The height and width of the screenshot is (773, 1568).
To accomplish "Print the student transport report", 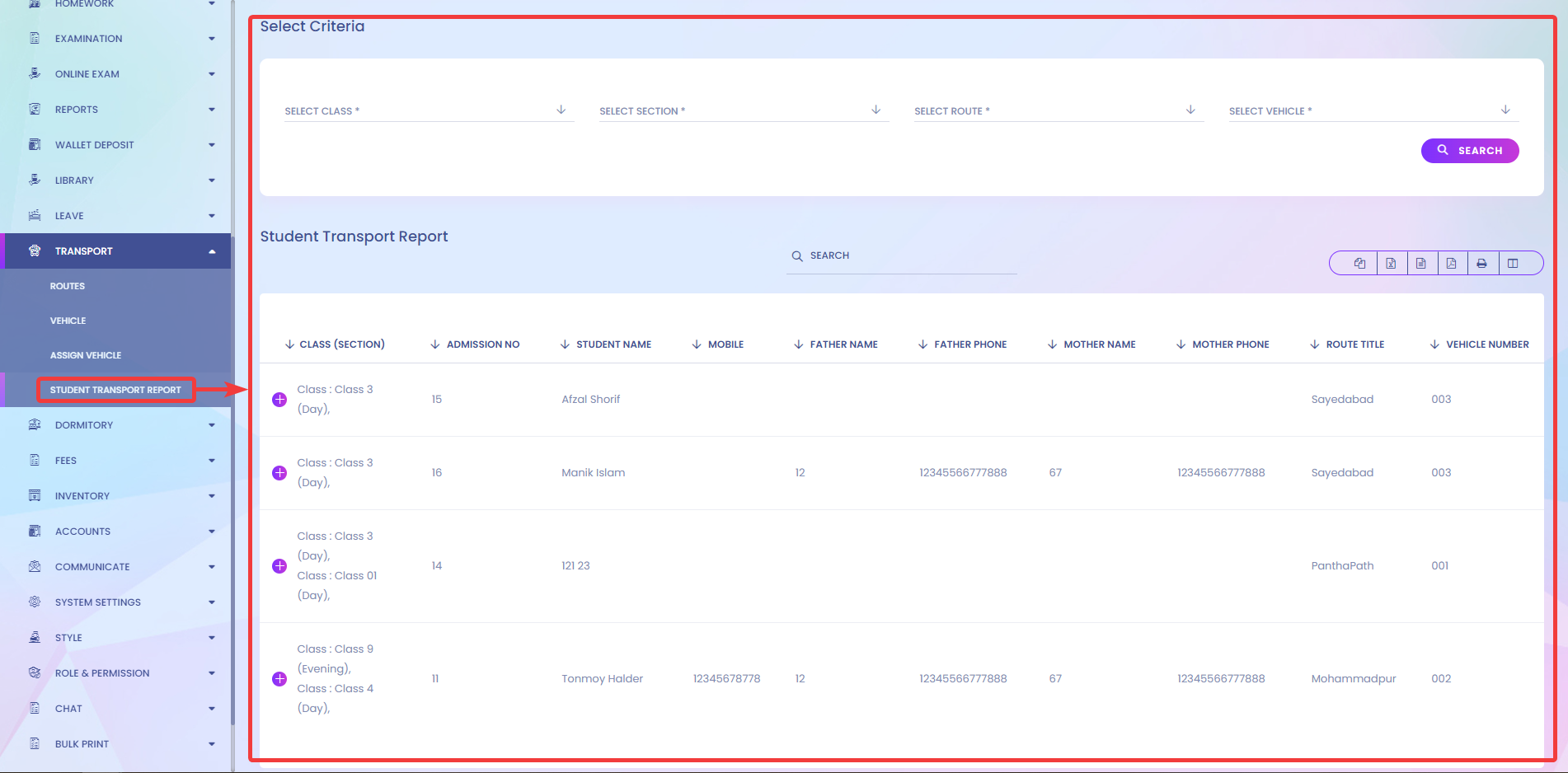I will (x=1482, y=264).
